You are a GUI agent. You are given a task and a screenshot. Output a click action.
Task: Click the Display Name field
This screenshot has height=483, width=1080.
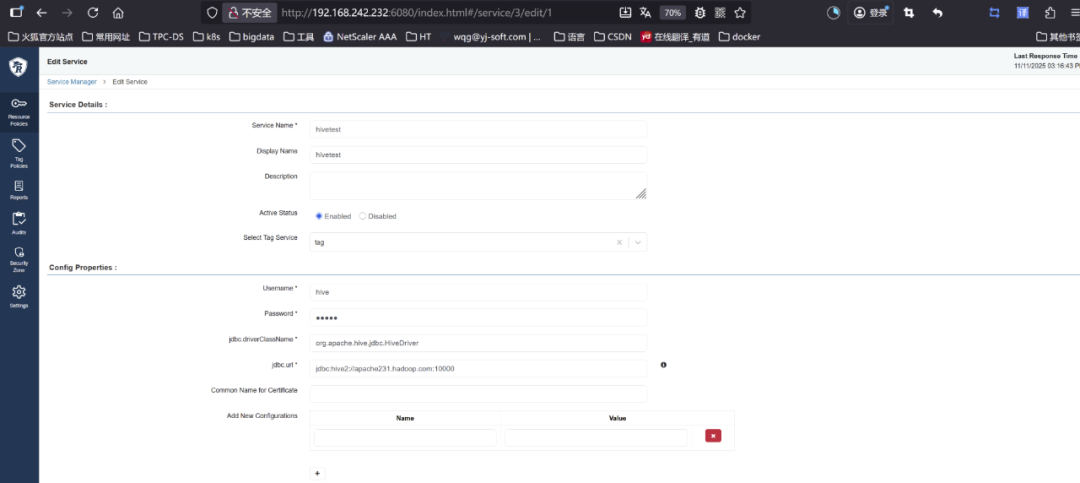point(478,154)
